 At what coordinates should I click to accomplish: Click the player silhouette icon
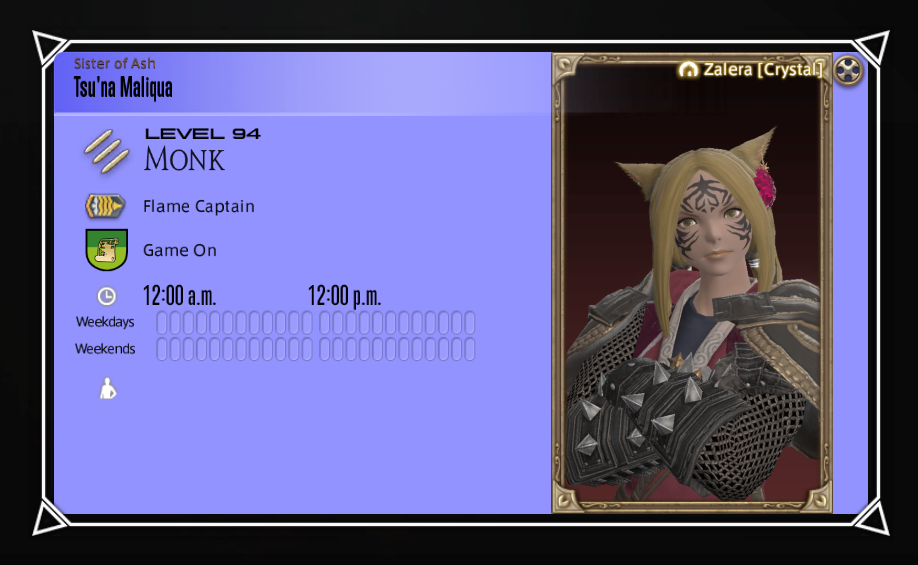[x=107, y=389]
